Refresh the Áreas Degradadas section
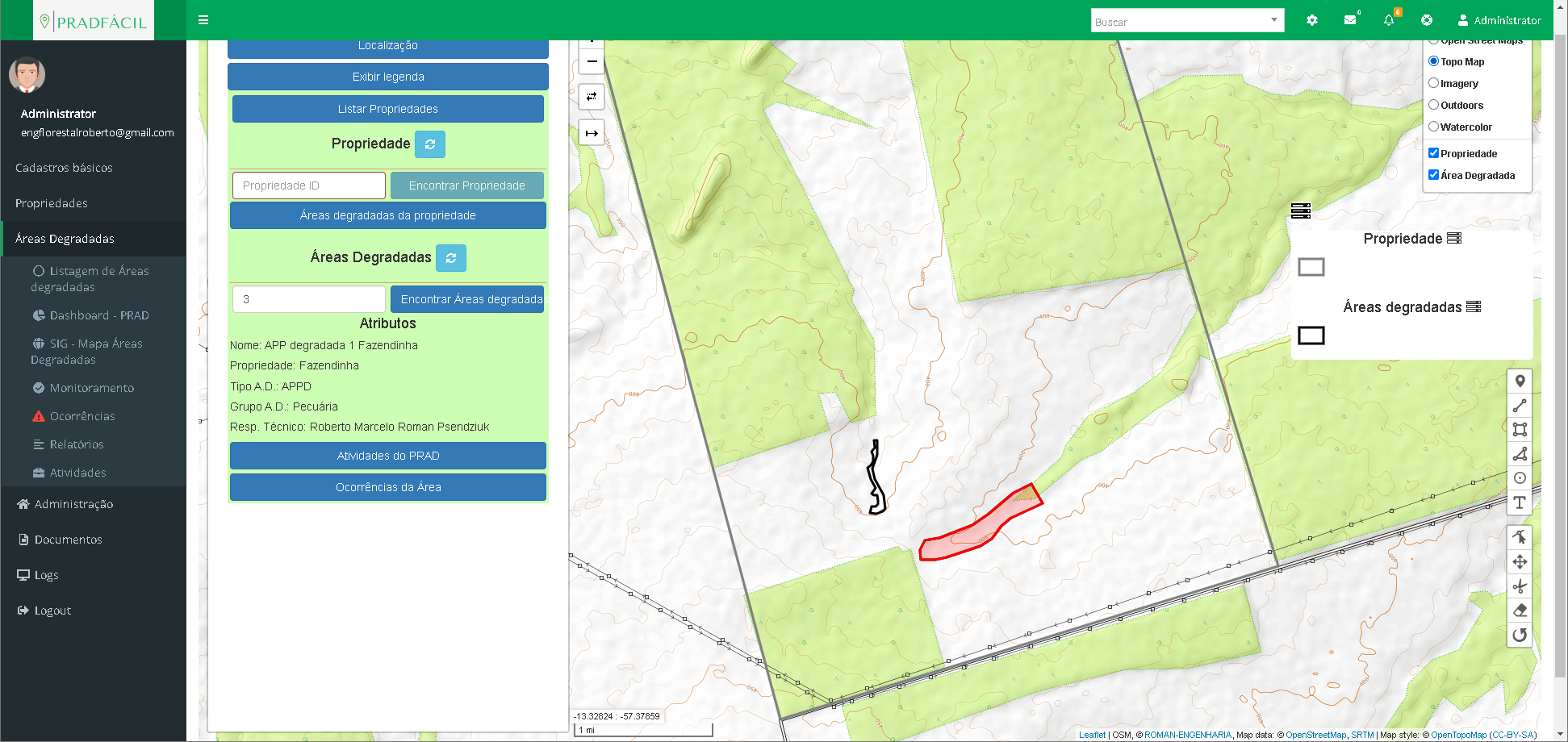Viewport: 1568px width, 742px height. coord(451,258)
